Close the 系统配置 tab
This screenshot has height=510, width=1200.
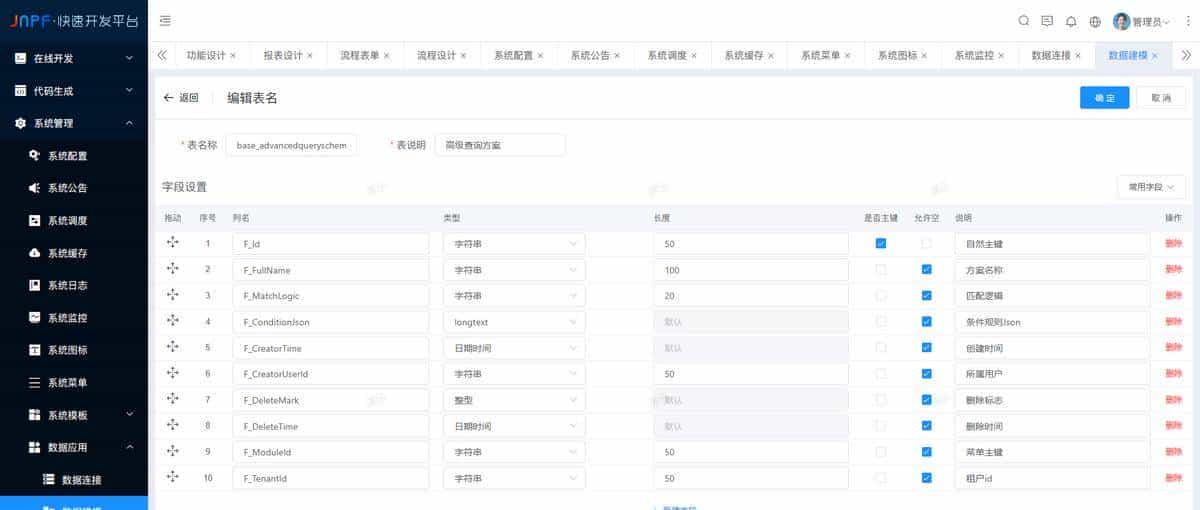pyautogui.click(x=540, y=56)
